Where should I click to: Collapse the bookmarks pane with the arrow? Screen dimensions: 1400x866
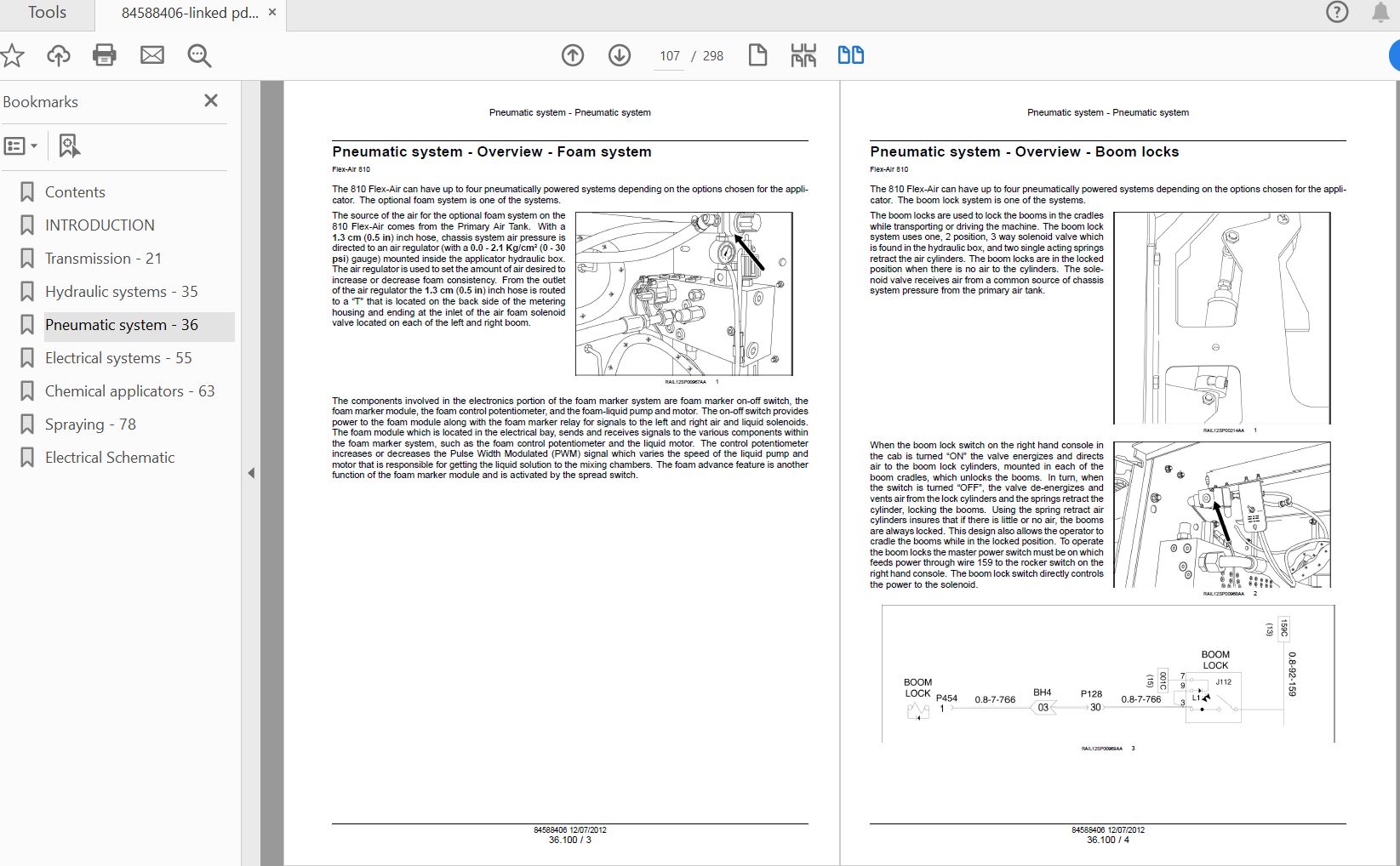tap(251, 473)
